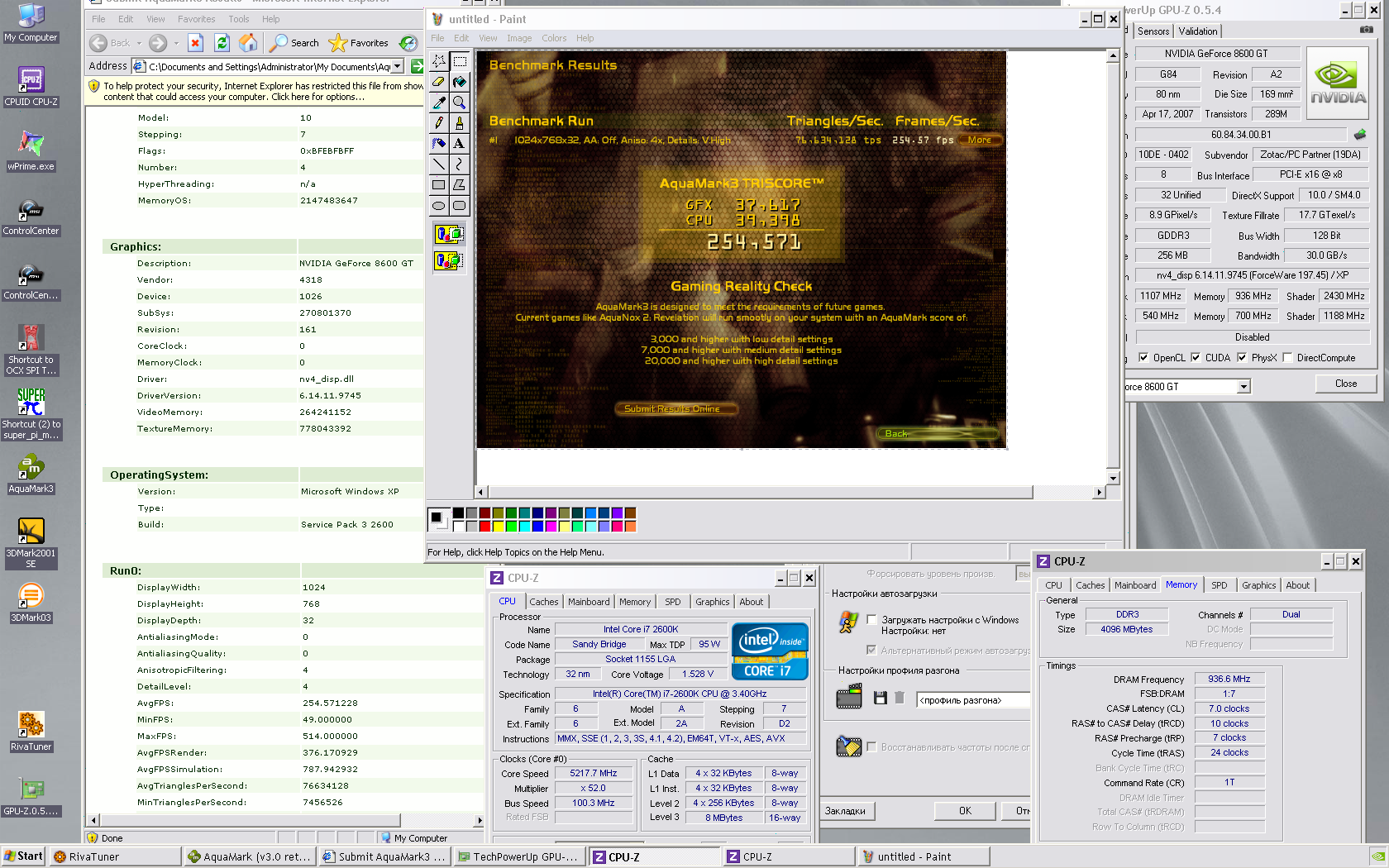Toggle the DirectCompute checkbox in GPU-Z

tap(1287, 358)
